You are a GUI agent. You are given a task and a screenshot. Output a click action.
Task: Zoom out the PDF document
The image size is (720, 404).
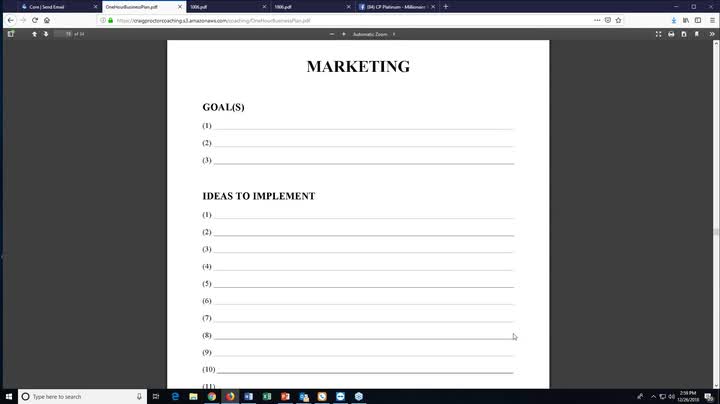pyautogui.click(x=331, y=34)
